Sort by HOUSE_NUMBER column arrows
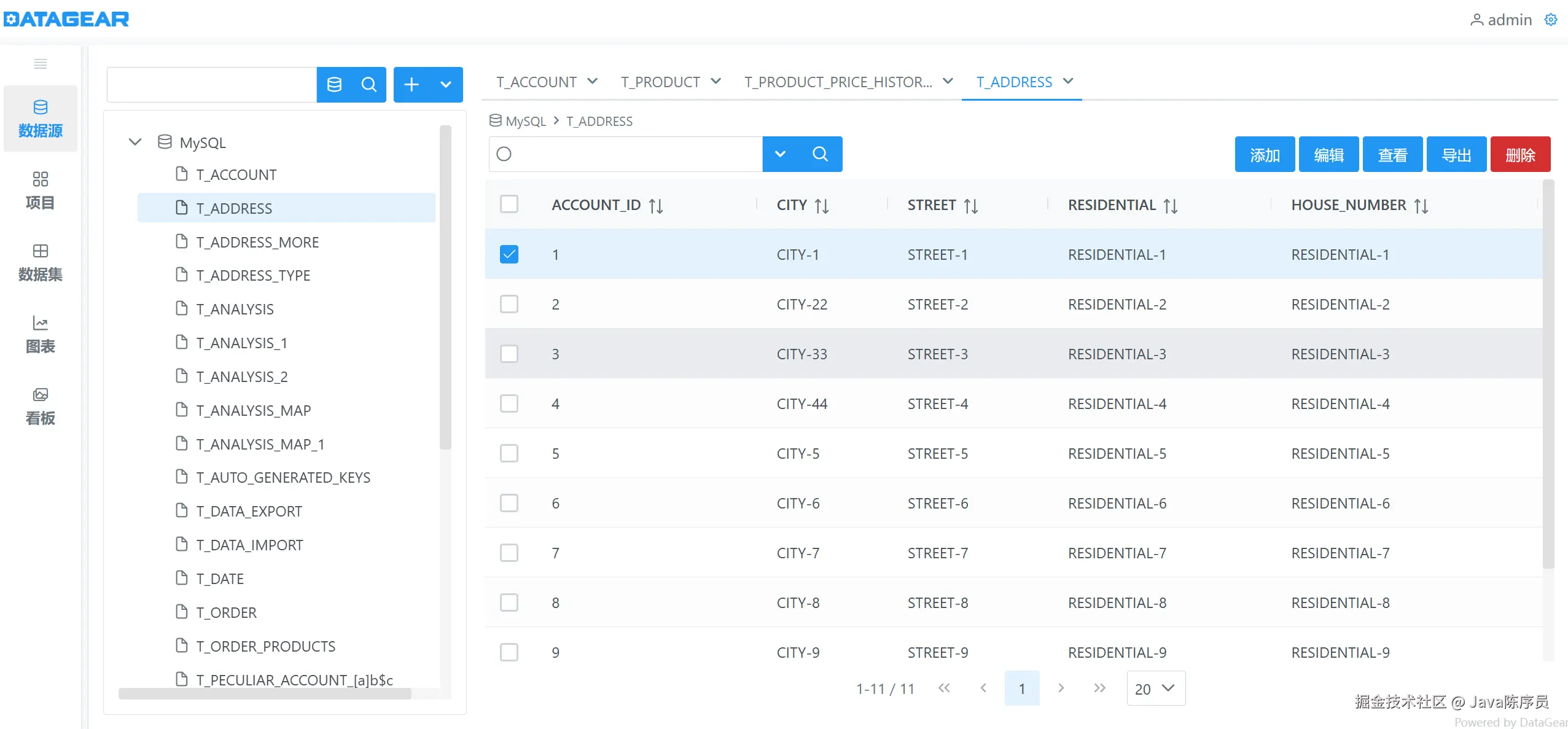This screenshot has width=1568, height=729. (1421, 206)
